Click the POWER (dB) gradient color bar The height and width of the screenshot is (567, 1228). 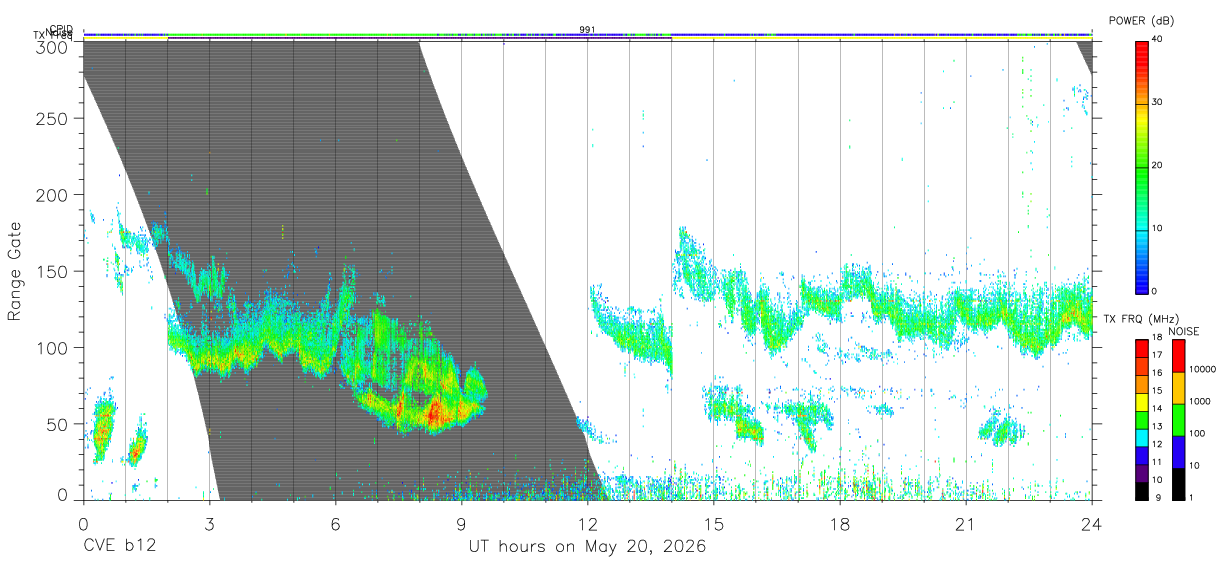(x=1141, y=166)
